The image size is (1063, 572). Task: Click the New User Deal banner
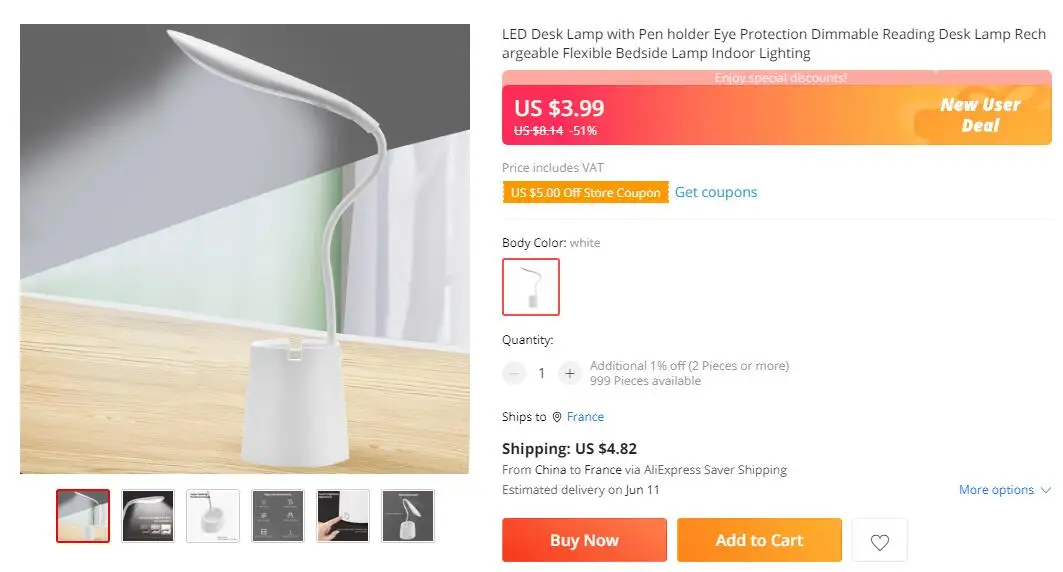[979, 115]
